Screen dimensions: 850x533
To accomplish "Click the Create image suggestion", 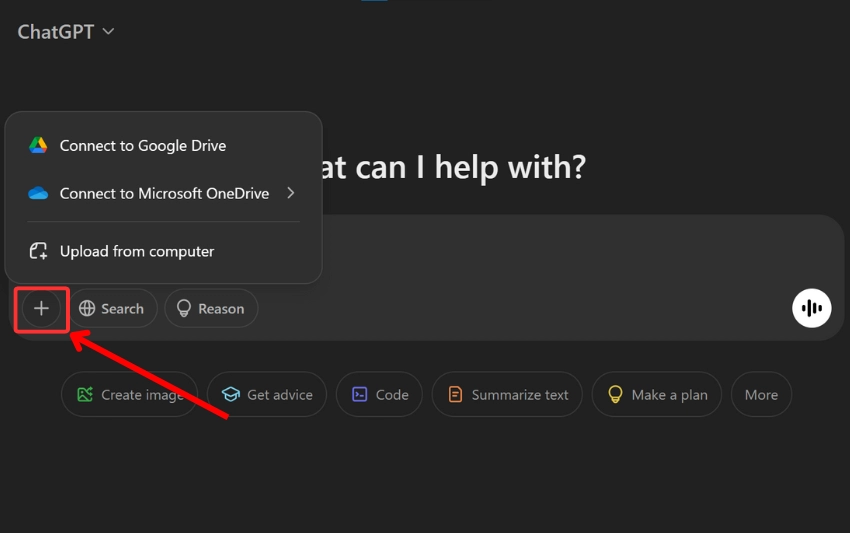I will tap(129, 394).
